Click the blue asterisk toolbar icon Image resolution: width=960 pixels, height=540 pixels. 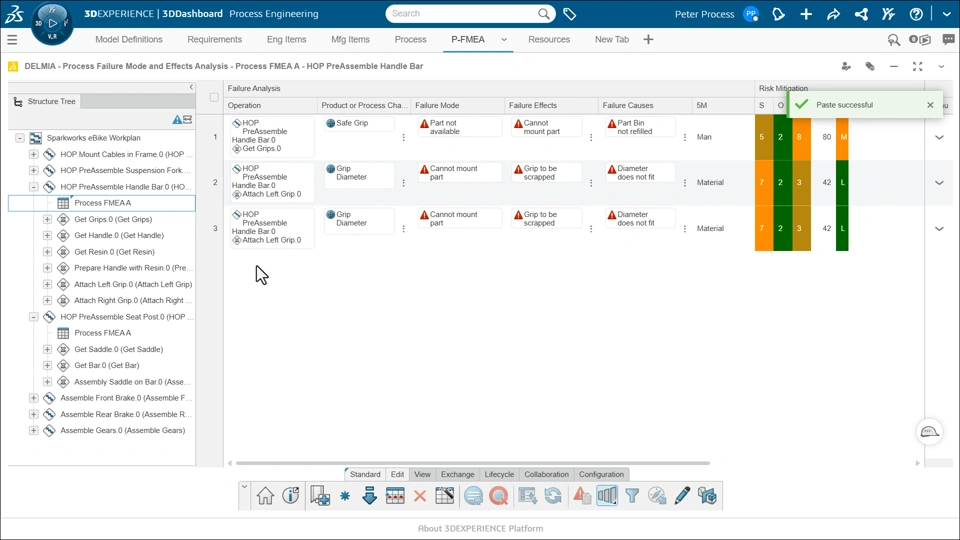coord(345,495)
